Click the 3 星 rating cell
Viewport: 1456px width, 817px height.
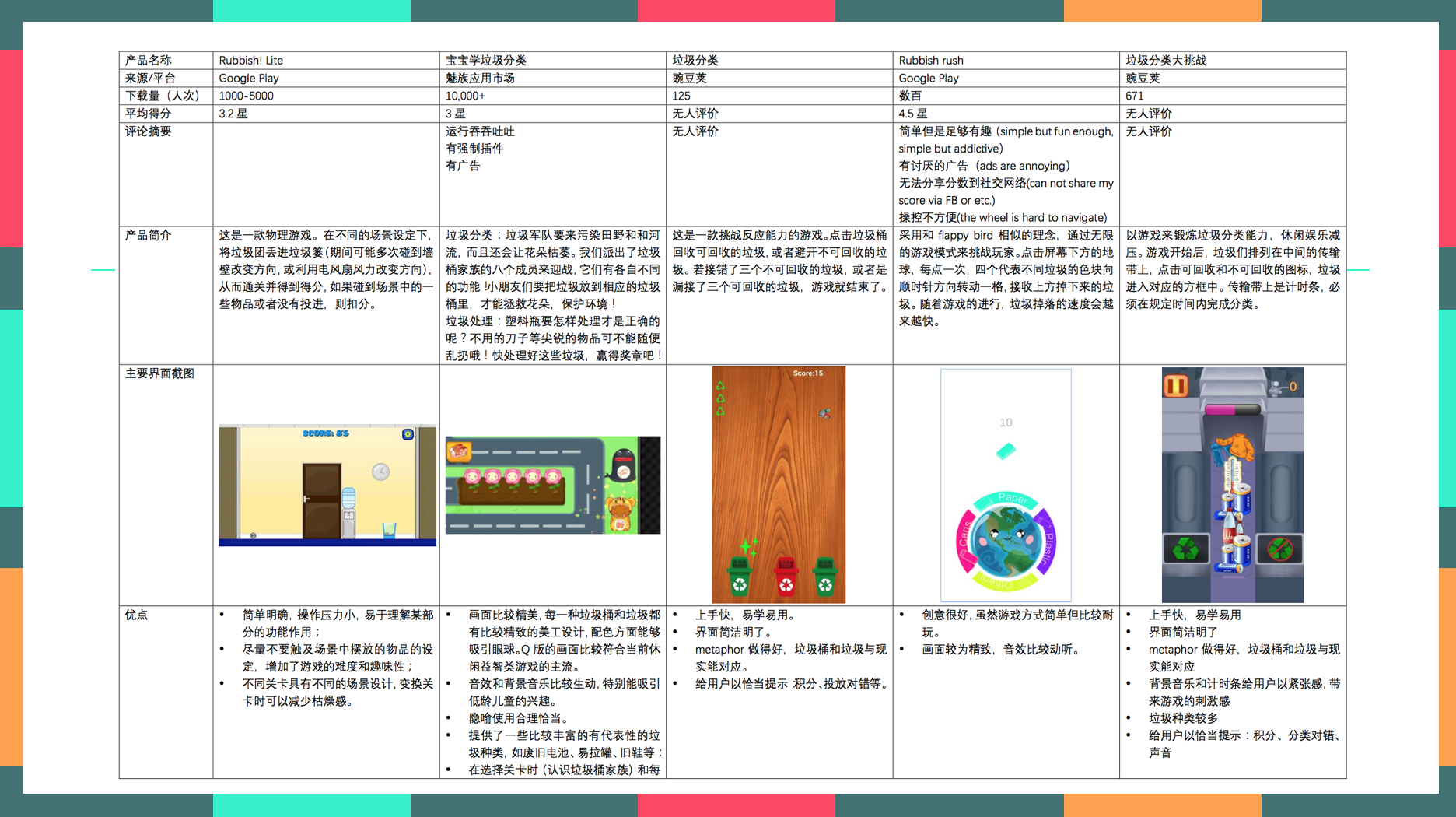pos(552,114)
